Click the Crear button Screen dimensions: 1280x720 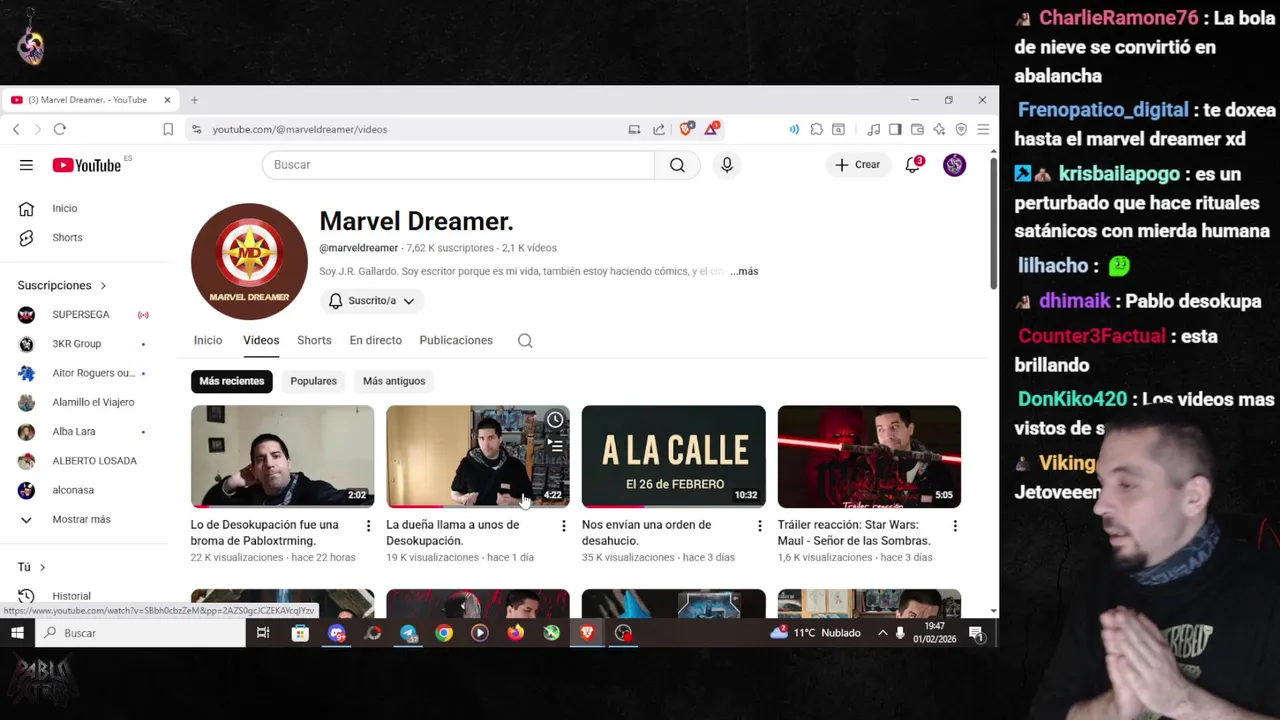(858, 165)
